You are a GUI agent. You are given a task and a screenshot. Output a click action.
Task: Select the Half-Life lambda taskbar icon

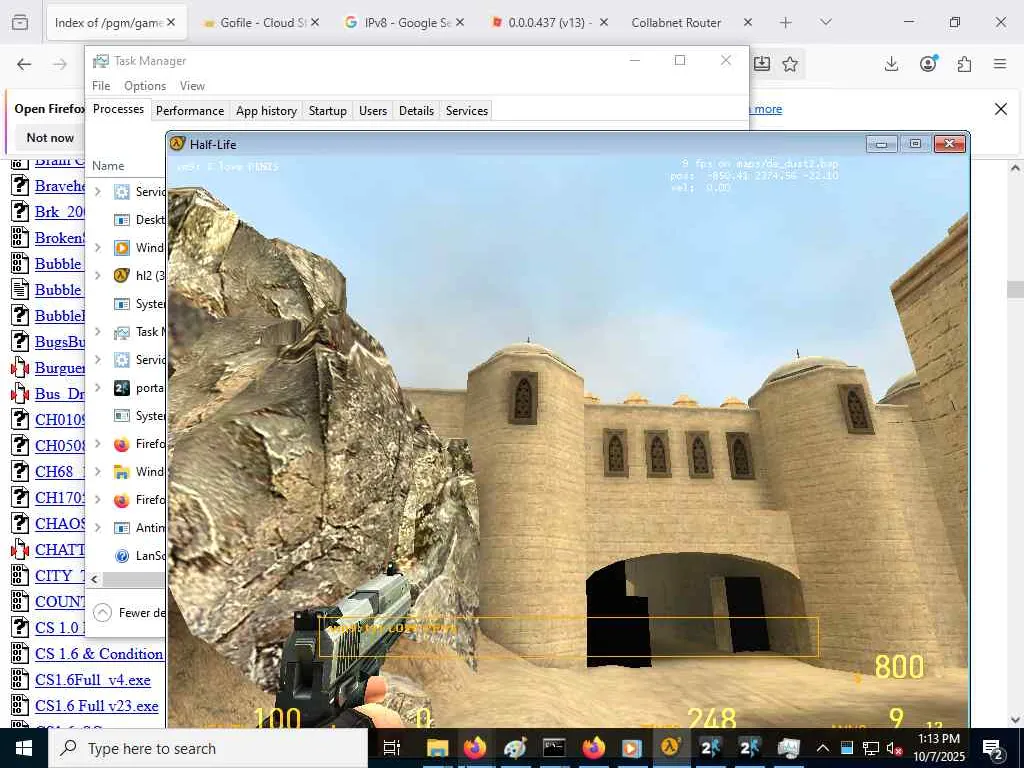(671, 746)
